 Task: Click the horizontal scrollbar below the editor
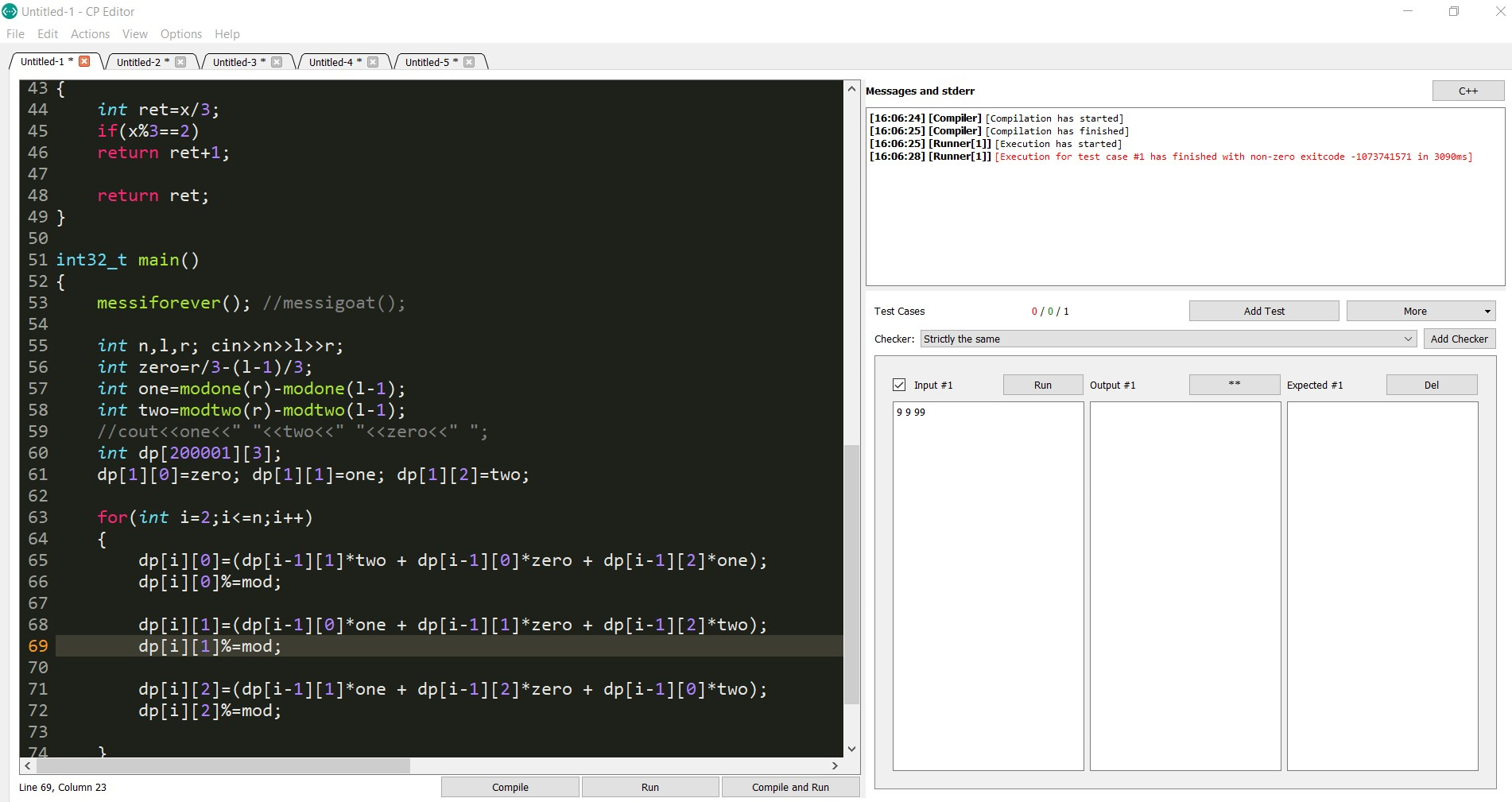(223, 765)
